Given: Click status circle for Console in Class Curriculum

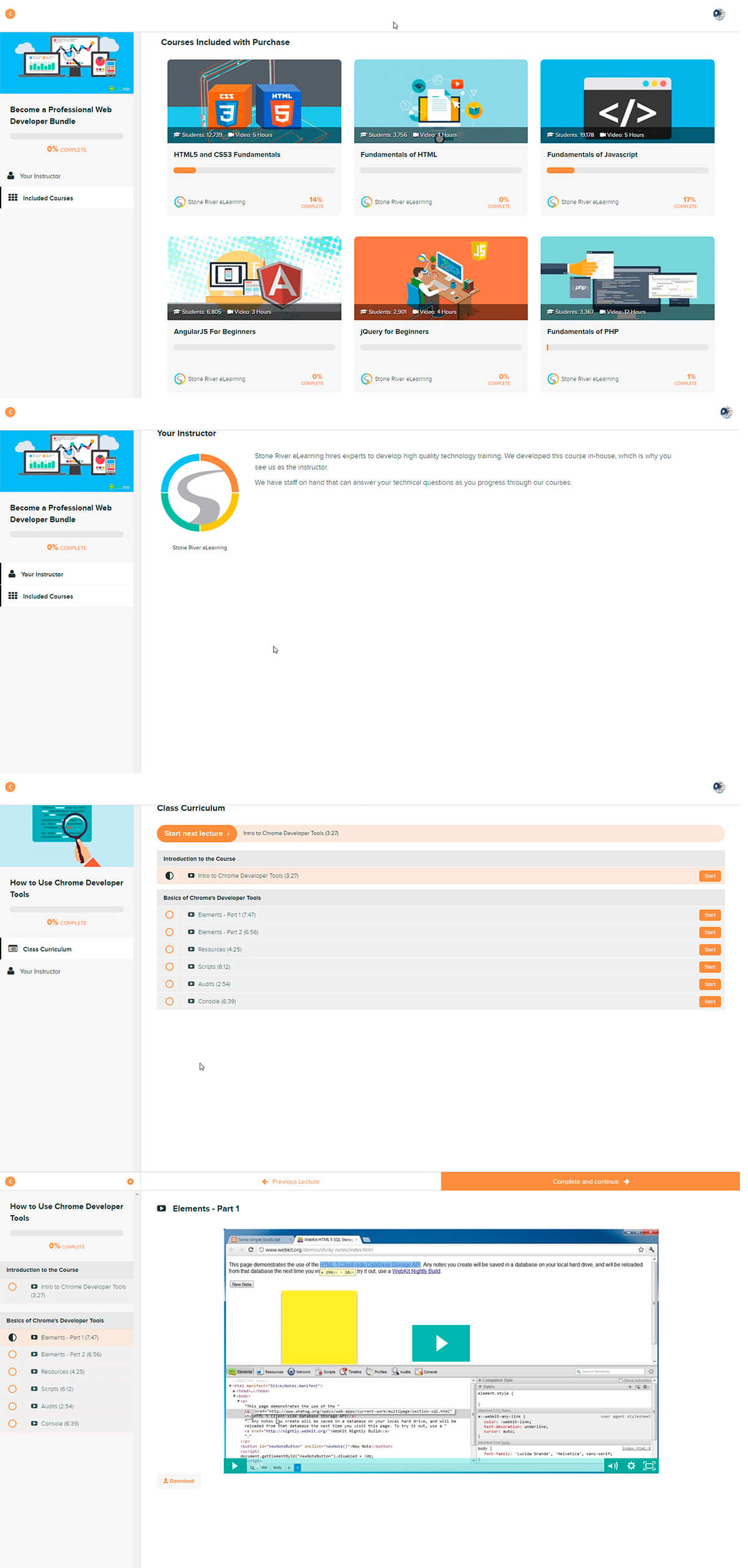Looking at the screenshot, I should click(169, 1001).
